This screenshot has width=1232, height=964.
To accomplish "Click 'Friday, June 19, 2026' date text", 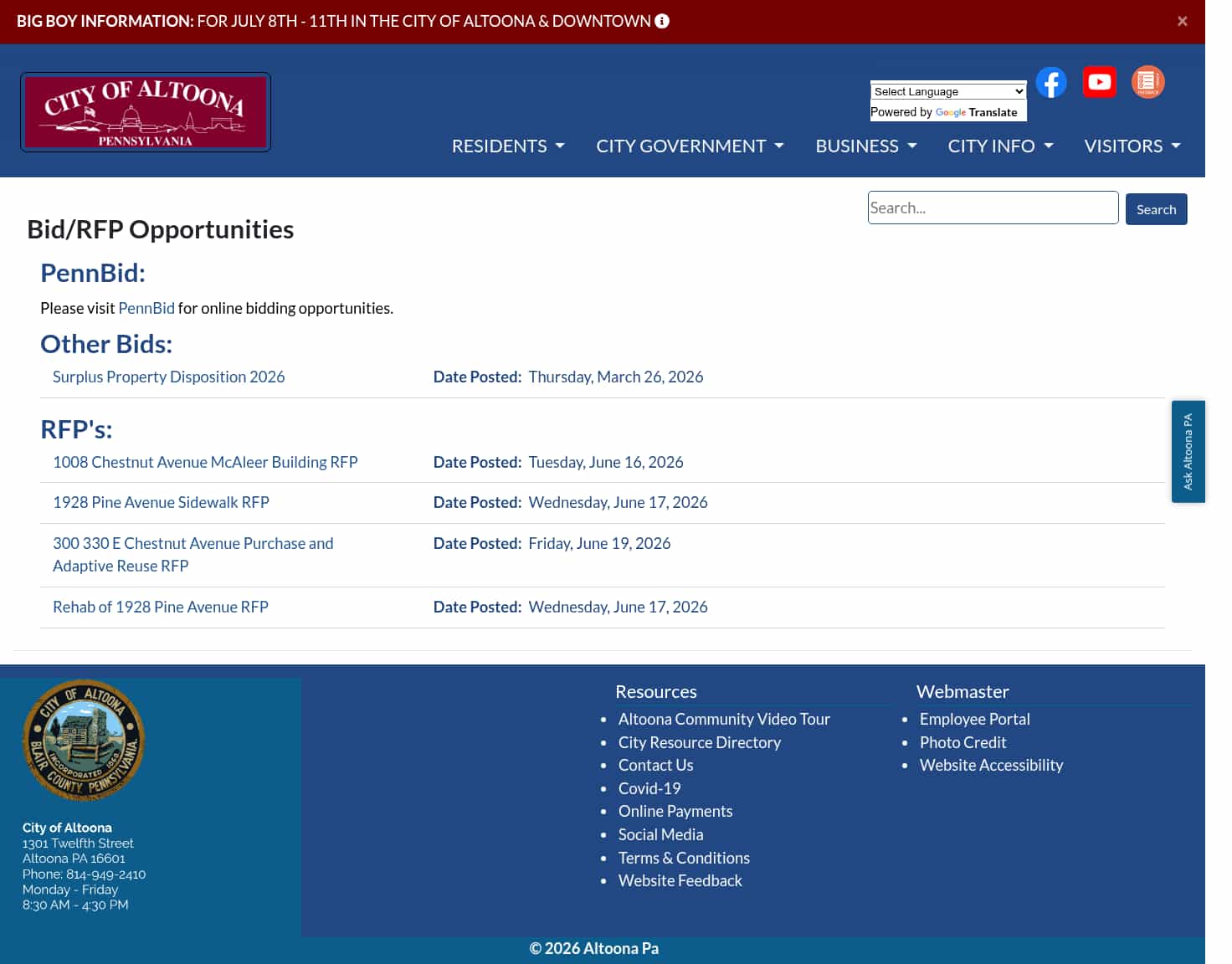I will click(x=599, y=543).
